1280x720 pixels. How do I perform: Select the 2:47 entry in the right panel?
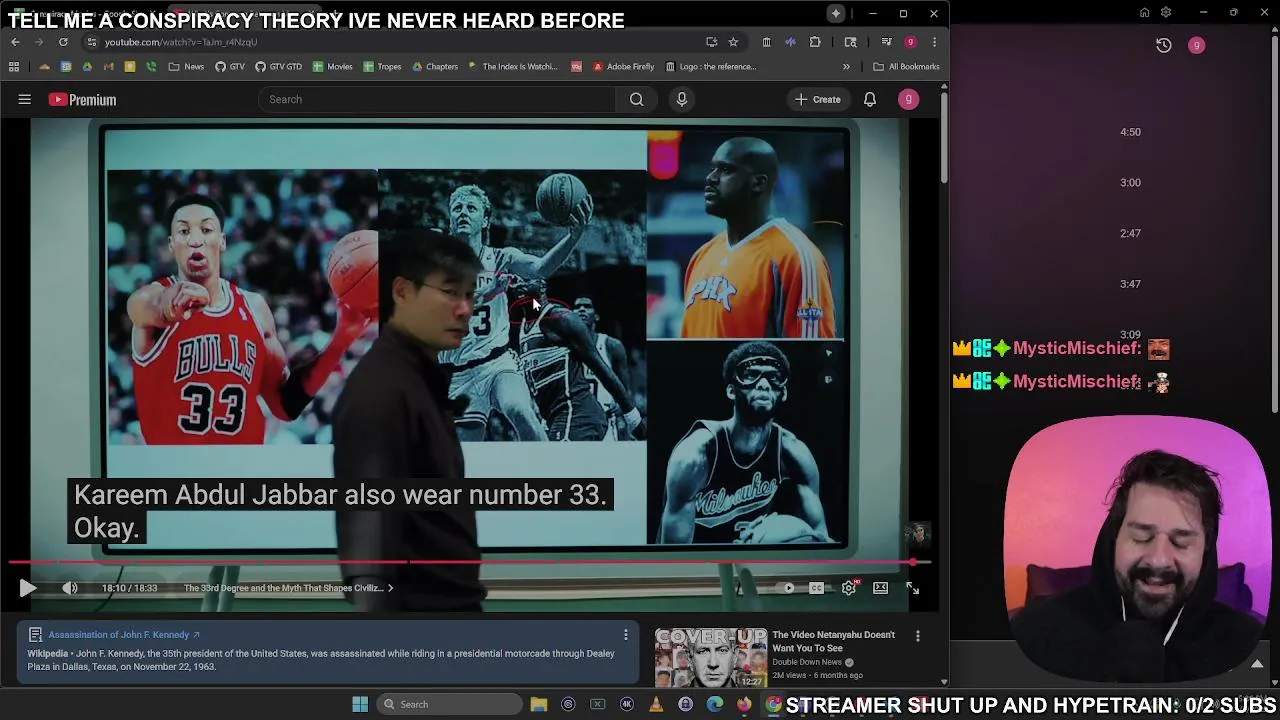tap(1130, 233)
